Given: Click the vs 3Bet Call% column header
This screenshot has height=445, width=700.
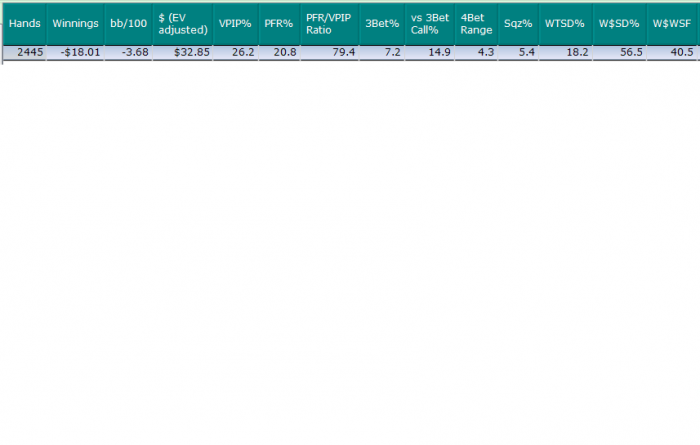Looking at the screenshot, I should pyautogui.click(x=429, y=24).
